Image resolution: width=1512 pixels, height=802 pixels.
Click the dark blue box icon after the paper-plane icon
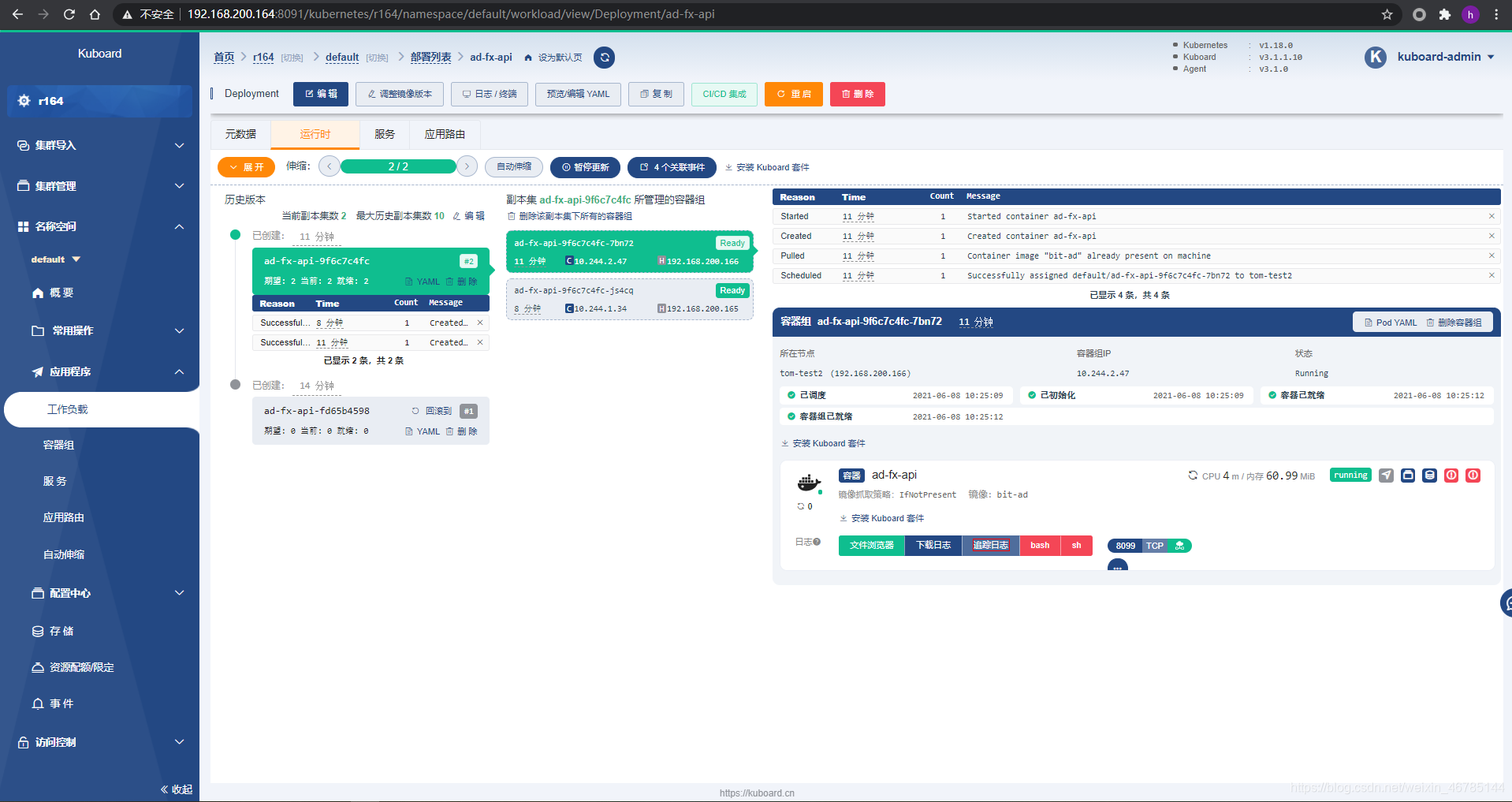pos(1408,476)
